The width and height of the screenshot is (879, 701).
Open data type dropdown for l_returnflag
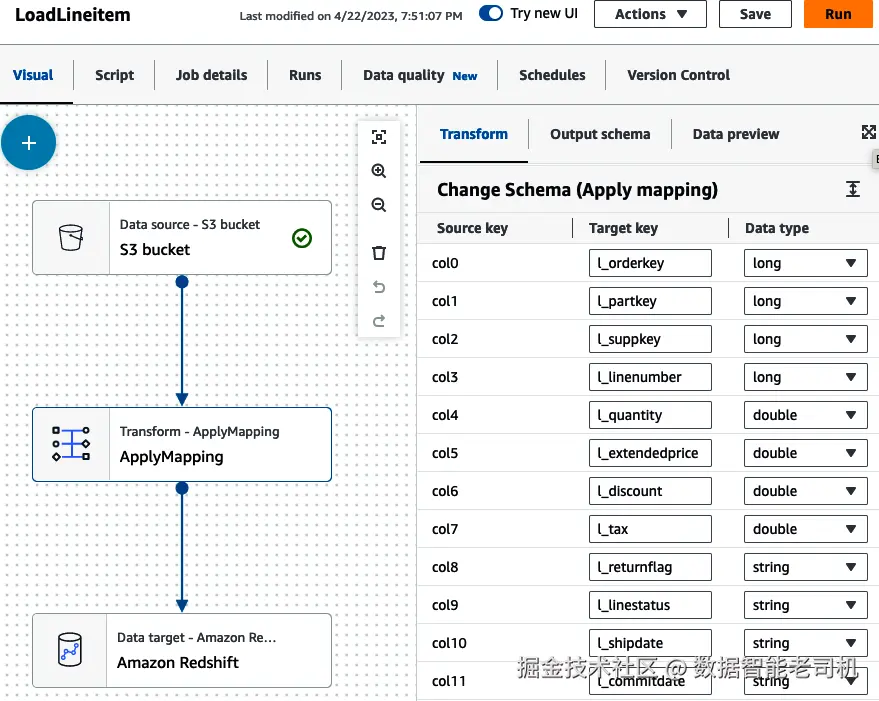806,567
